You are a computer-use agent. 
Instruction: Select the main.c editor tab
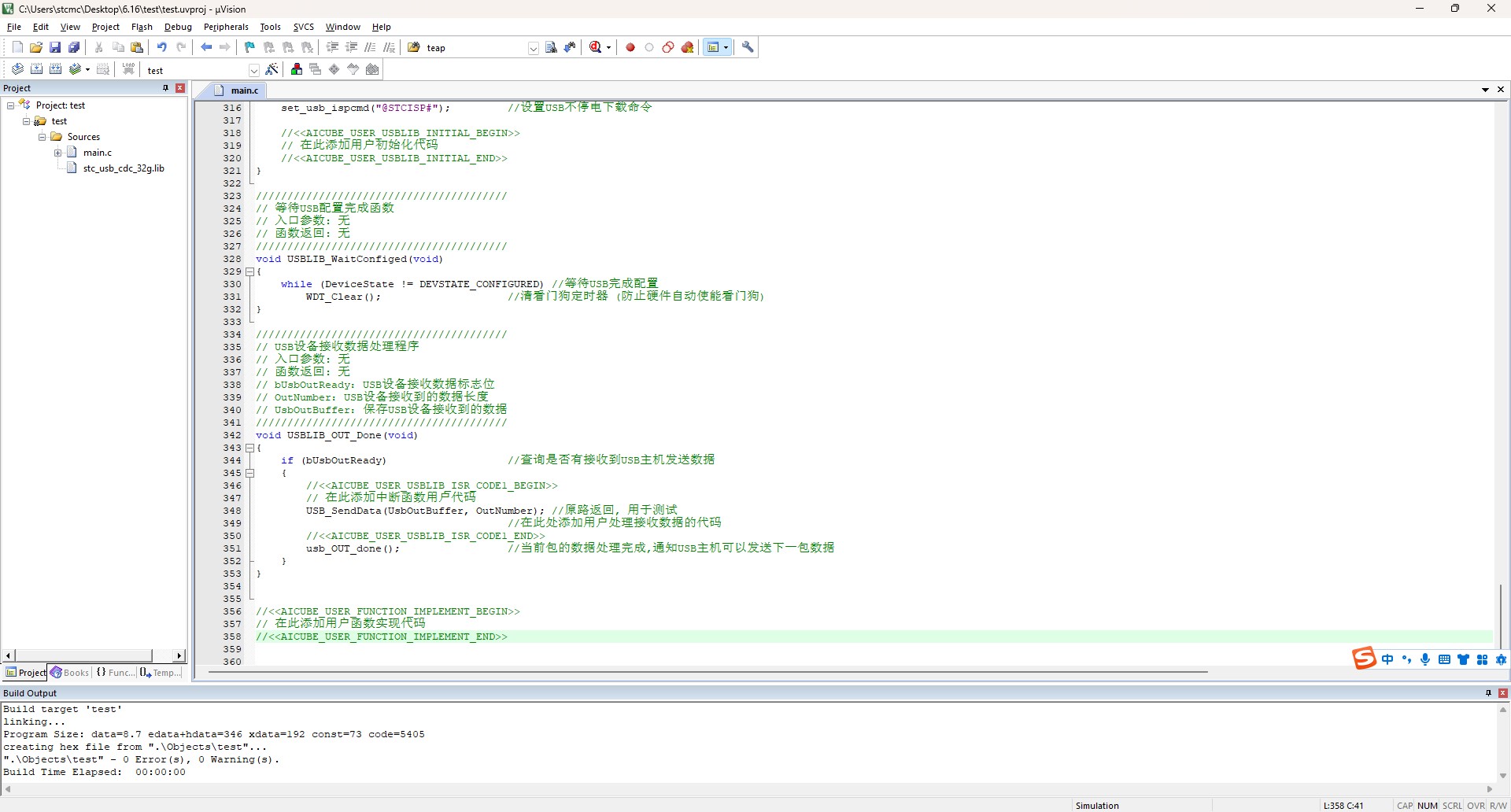237,90
